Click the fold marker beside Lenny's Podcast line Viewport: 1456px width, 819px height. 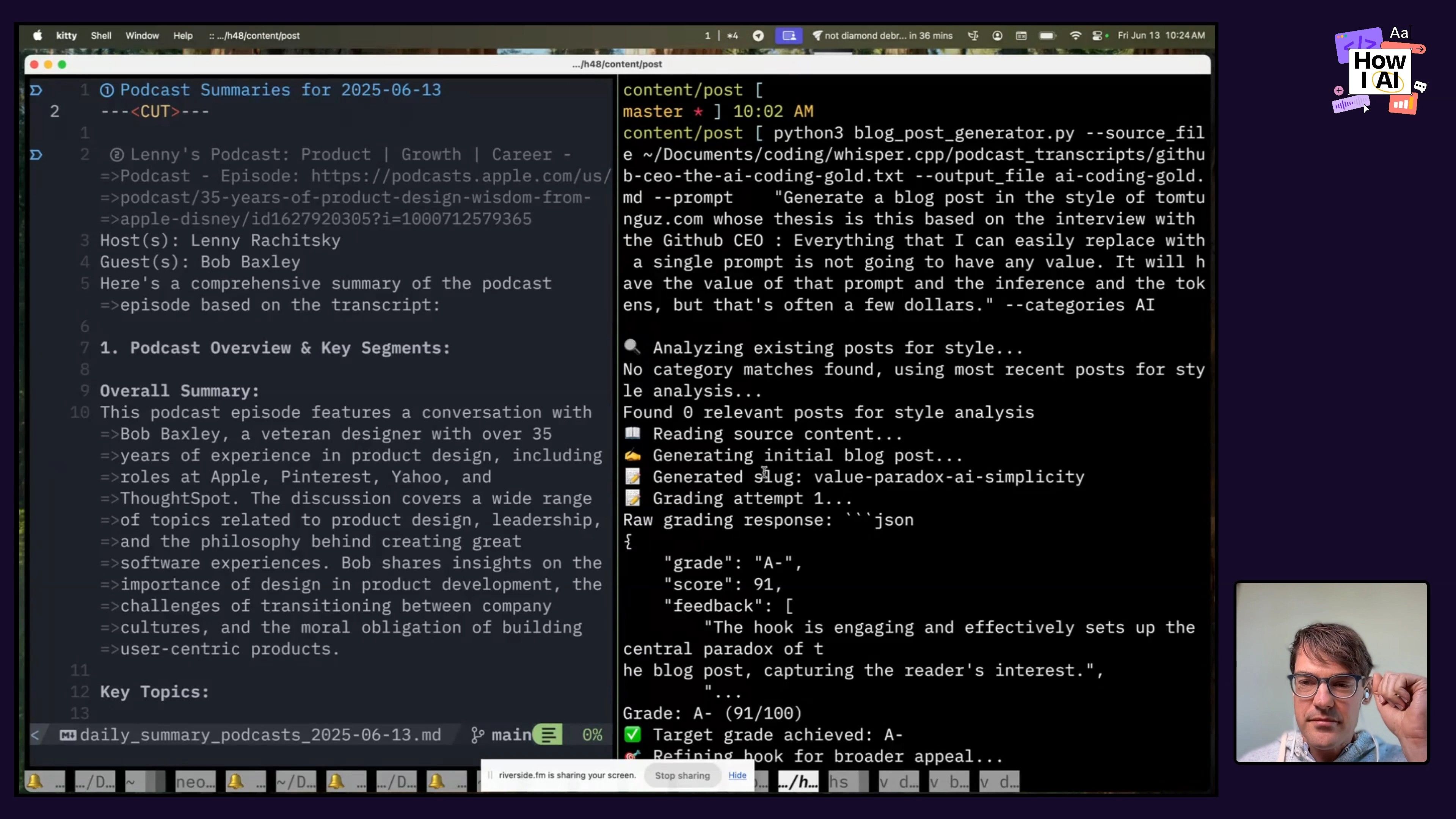pyautogui.click(x=36, y=154)
